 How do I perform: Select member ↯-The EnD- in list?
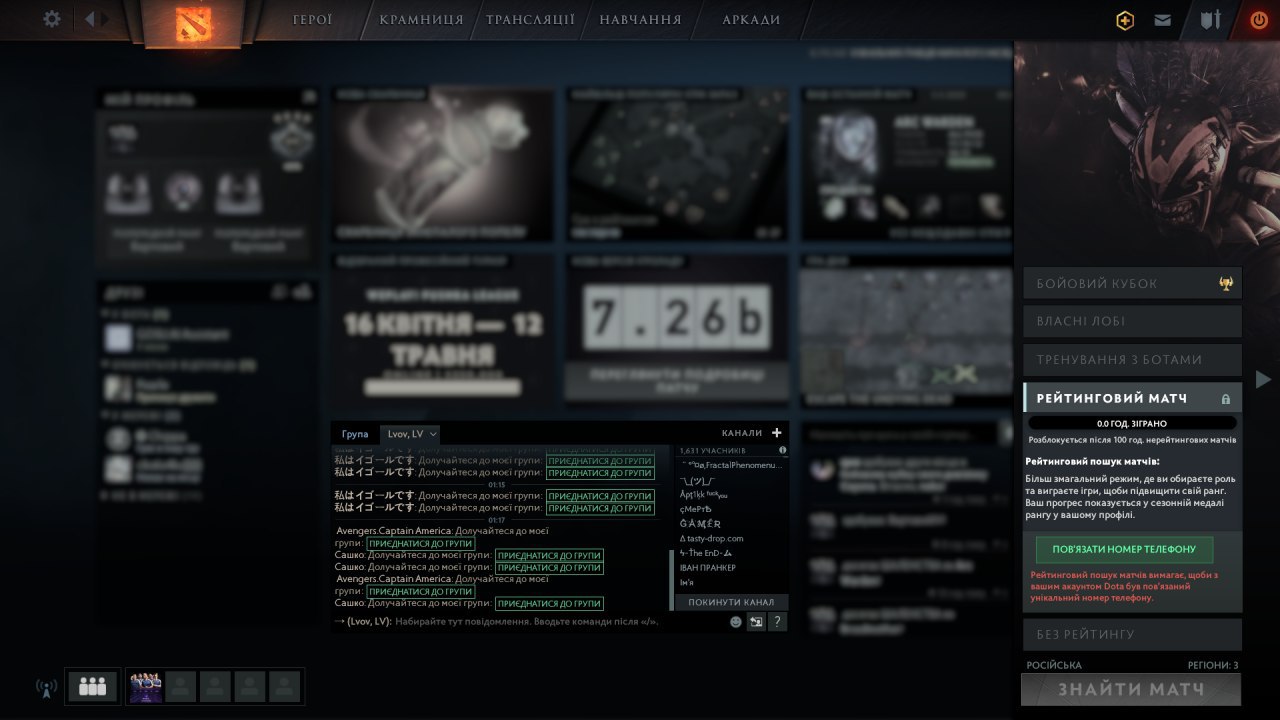pos(706,553)
